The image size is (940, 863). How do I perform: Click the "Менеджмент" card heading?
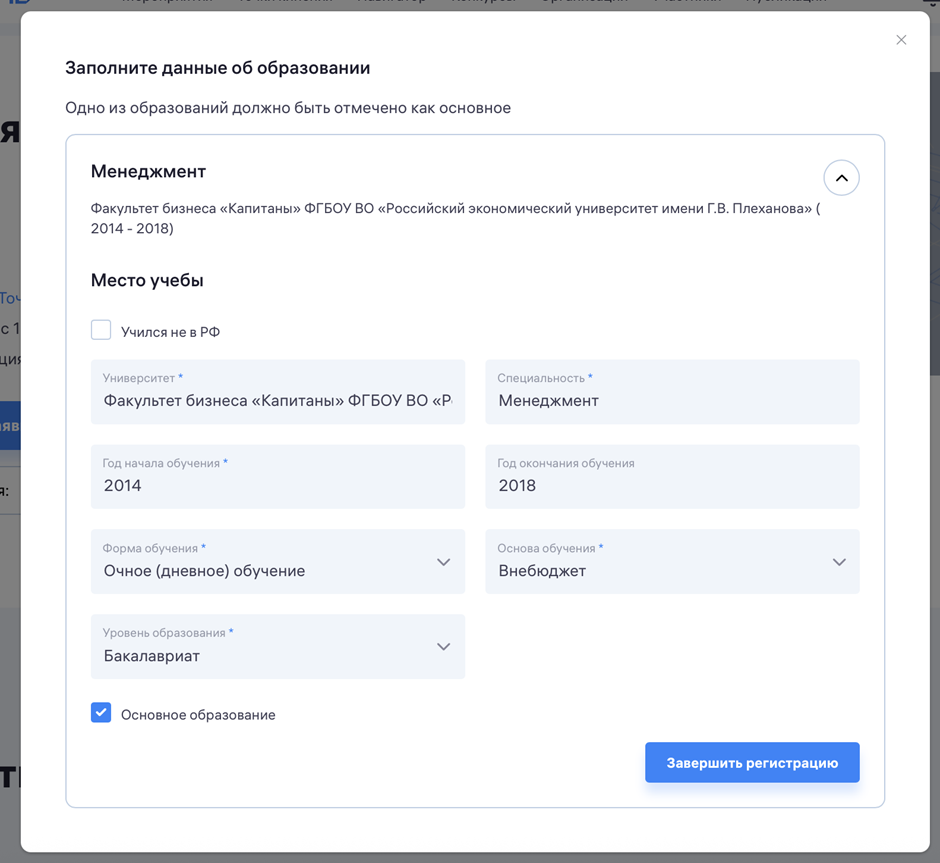click(148, 171)
